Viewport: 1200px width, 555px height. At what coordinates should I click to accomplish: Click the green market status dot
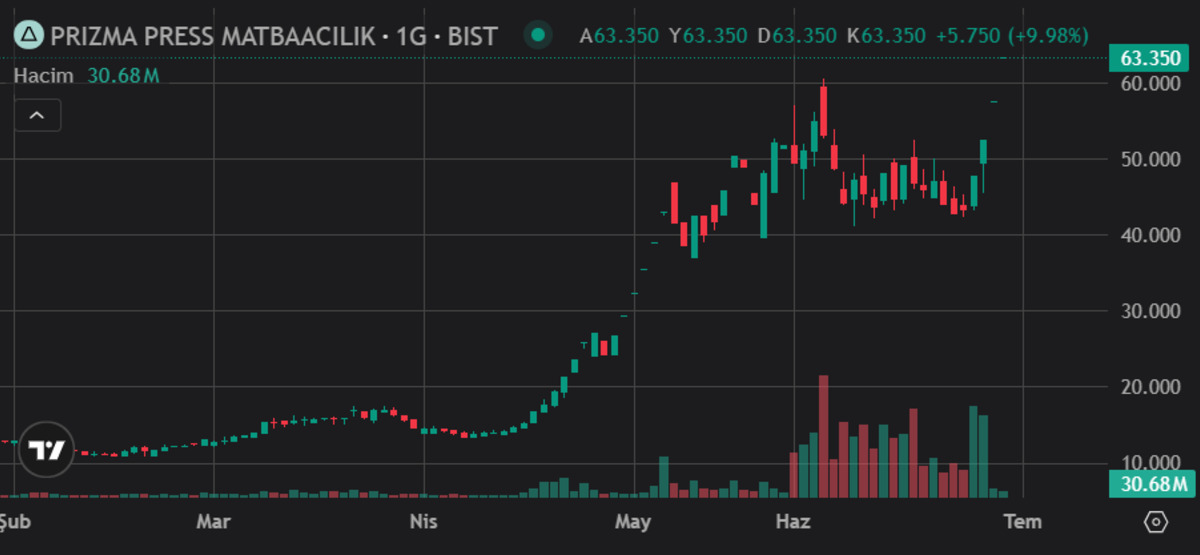tap(539, 36)
